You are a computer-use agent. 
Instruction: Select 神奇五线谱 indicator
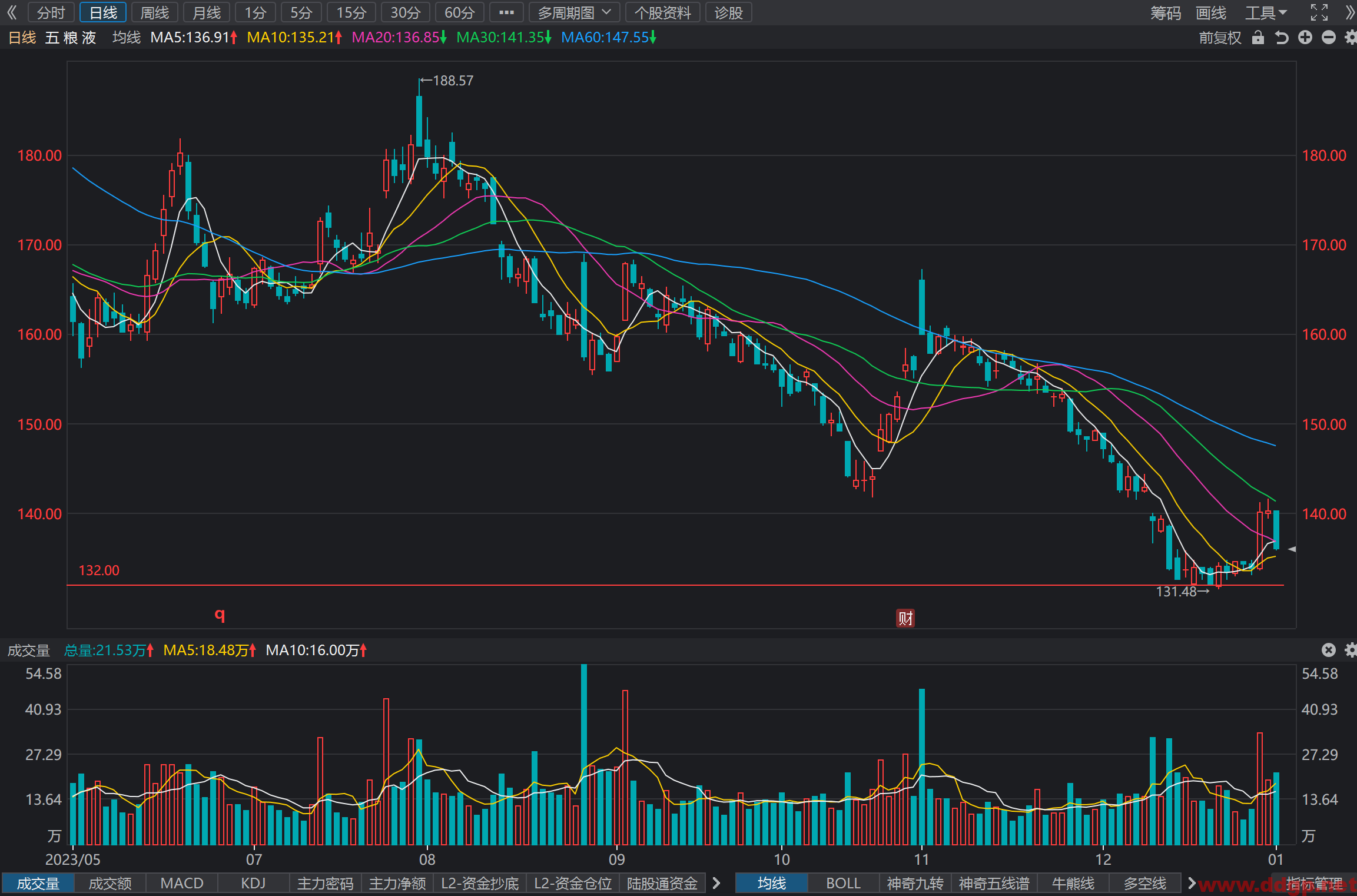pos(994,883)
